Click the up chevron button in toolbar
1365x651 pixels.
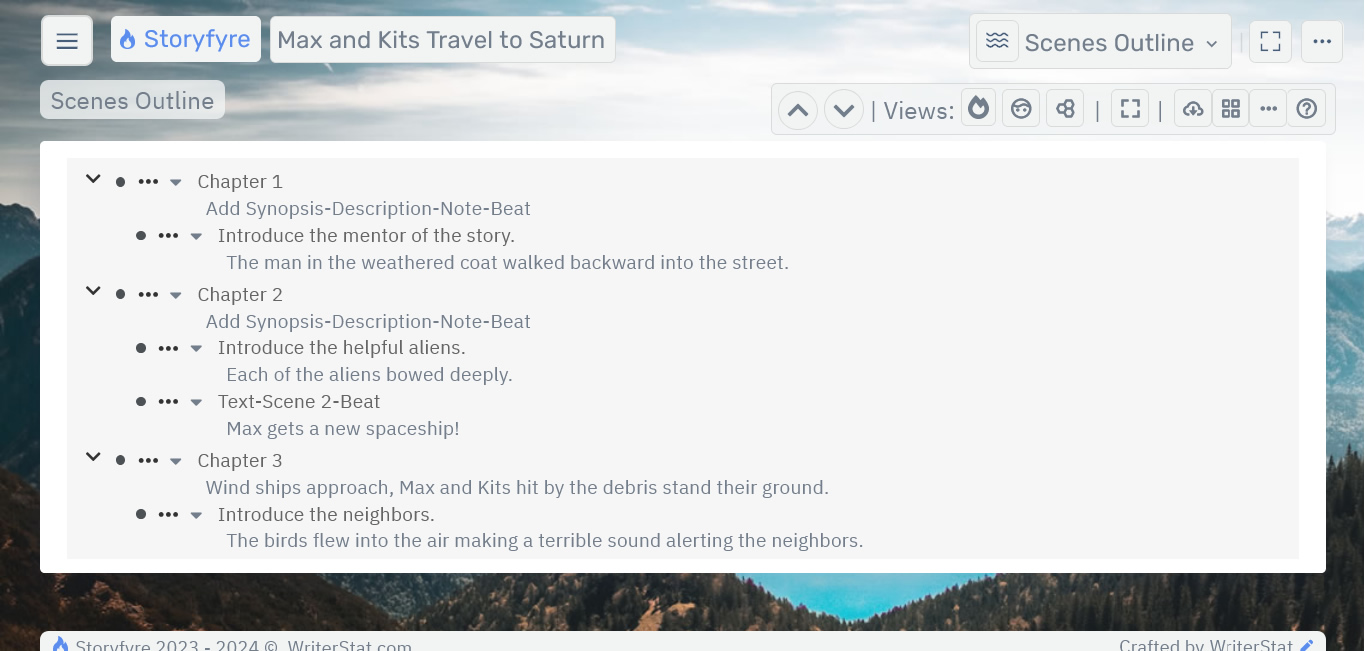click(798, 110)
